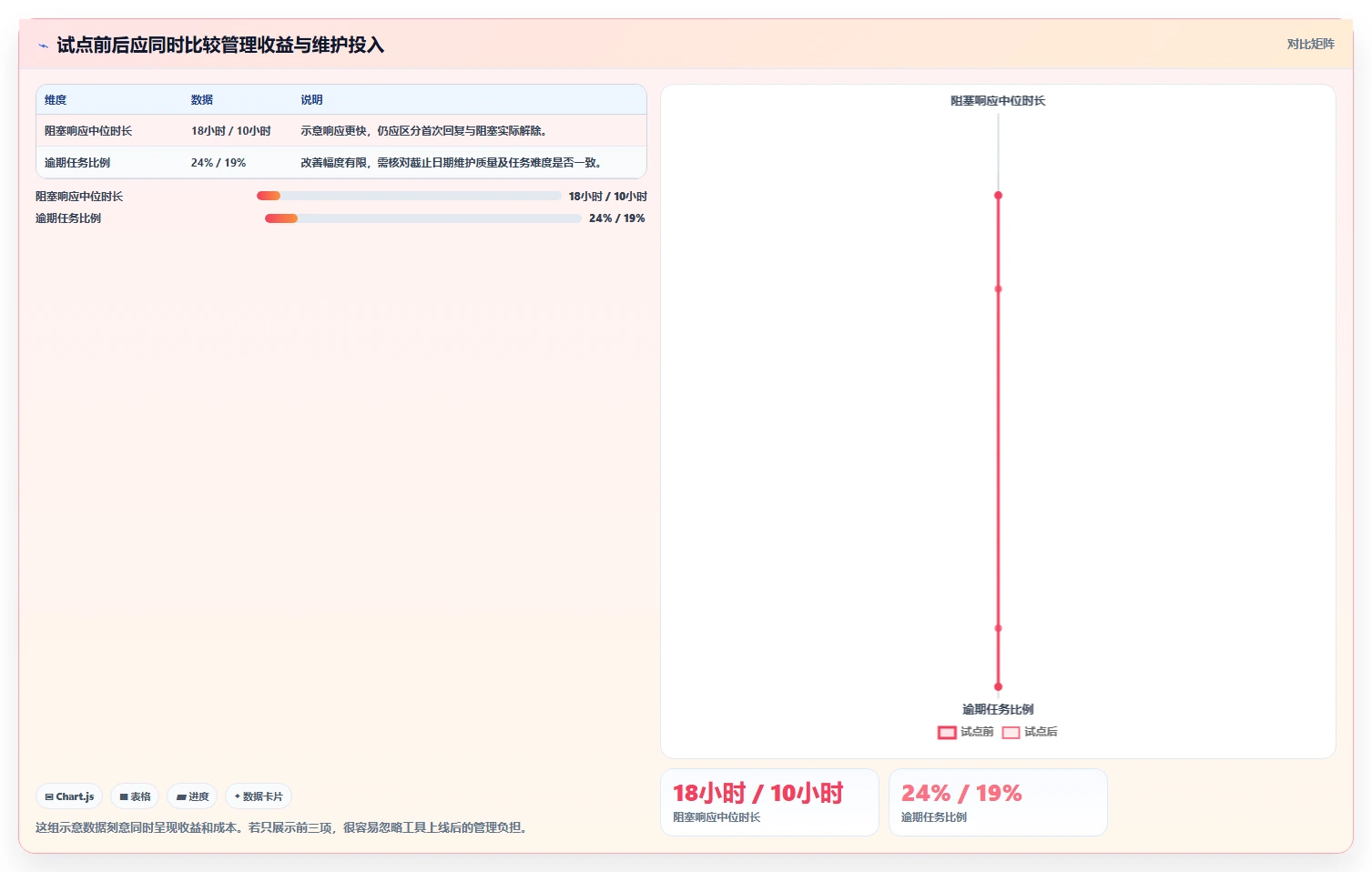Toggle the 试点前 legend swatch
The image size is (1372, 872).
947,732
